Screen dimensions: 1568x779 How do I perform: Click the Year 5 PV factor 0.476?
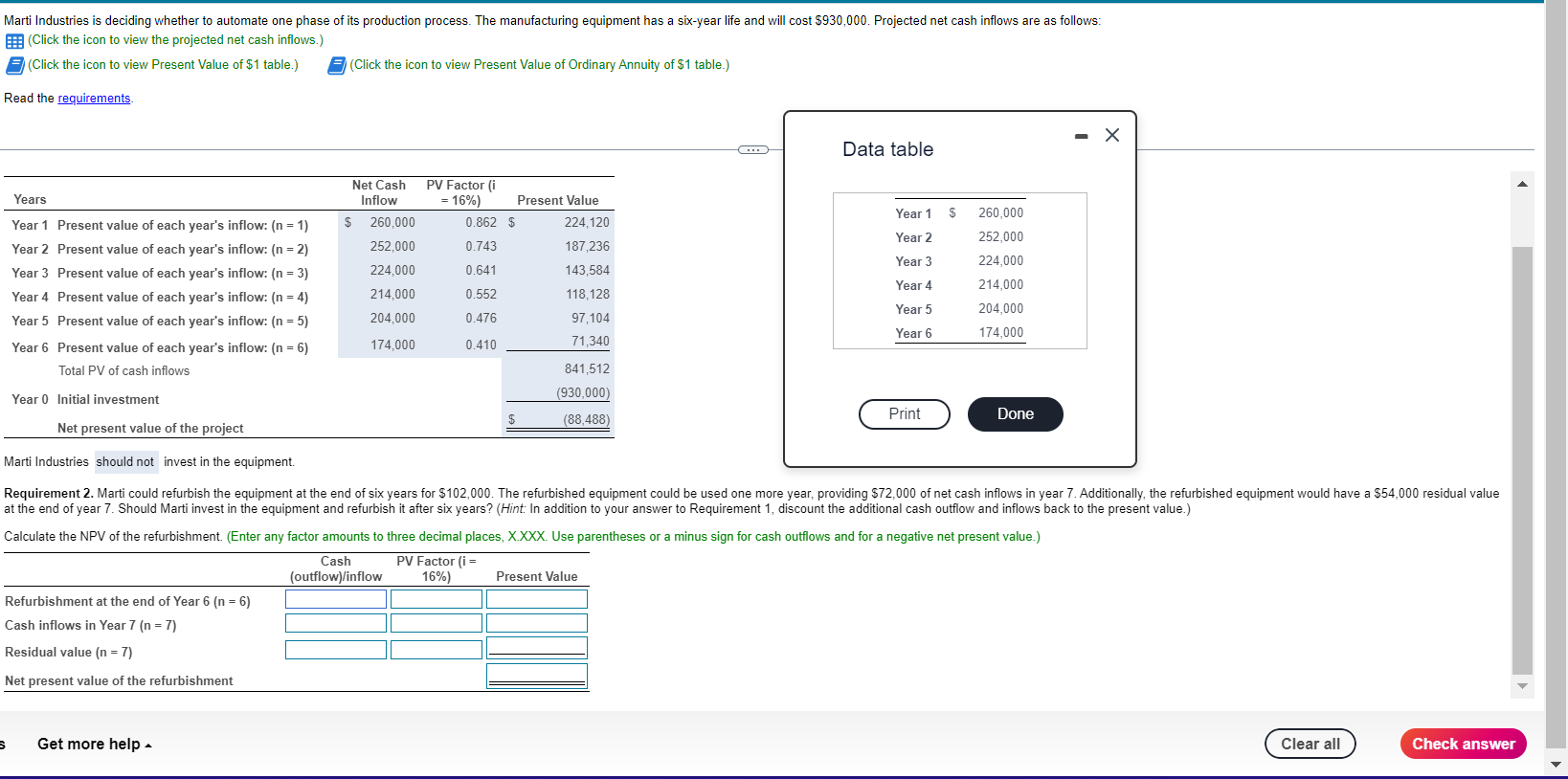482,319
